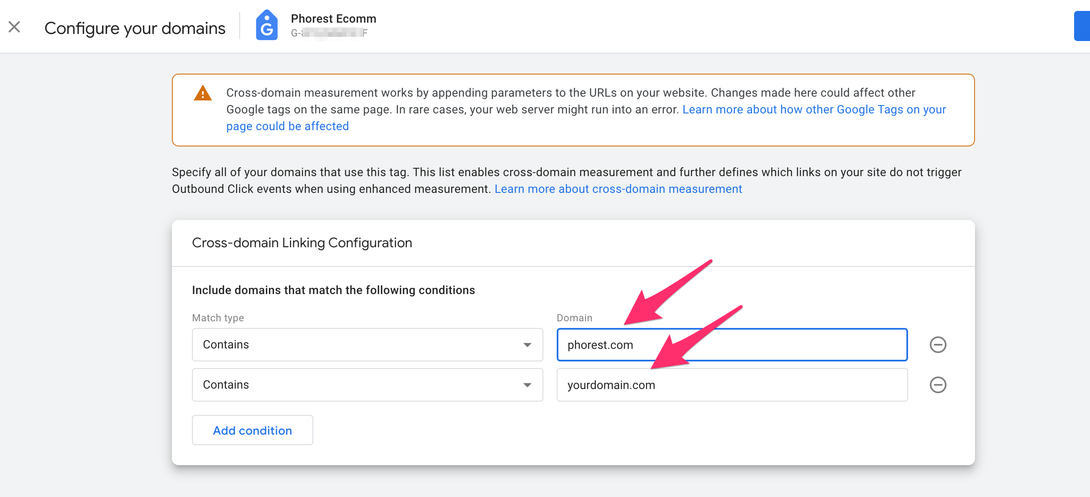Image resolution: width=1090 pixels, height=497 pixels.
Task: Remove the phorest.com domain condition
Action: [938, 345]
